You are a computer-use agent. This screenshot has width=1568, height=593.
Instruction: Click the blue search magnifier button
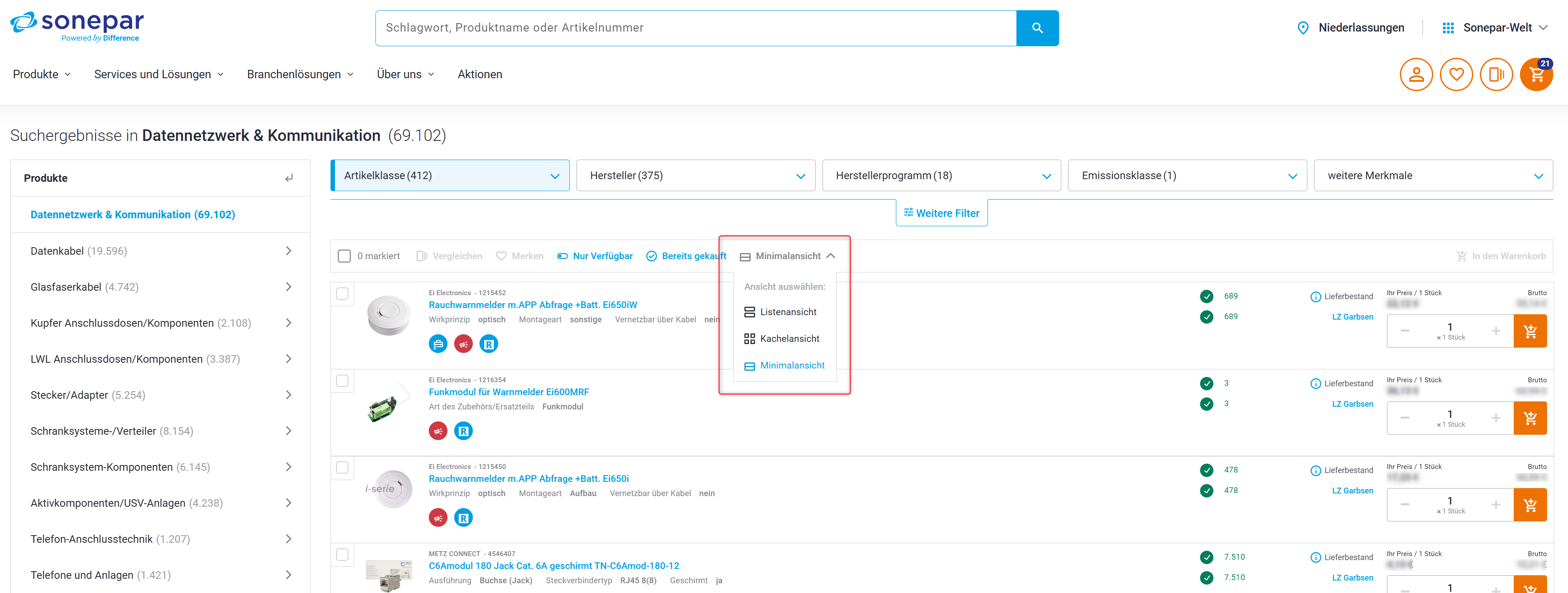pyautogui.click(x=1037, y=28)
